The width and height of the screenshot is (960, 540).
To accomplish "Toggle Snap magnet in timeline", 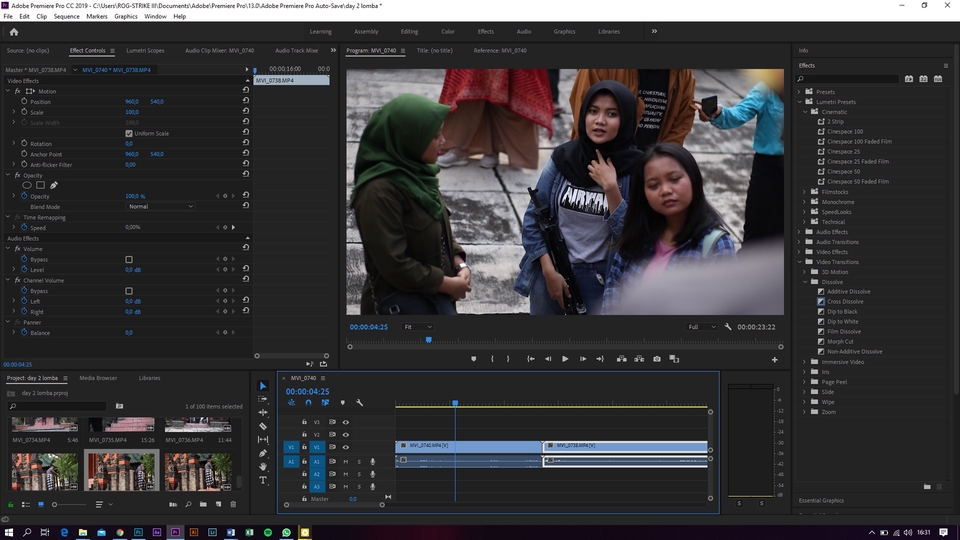I will click(x=309, y=402).
